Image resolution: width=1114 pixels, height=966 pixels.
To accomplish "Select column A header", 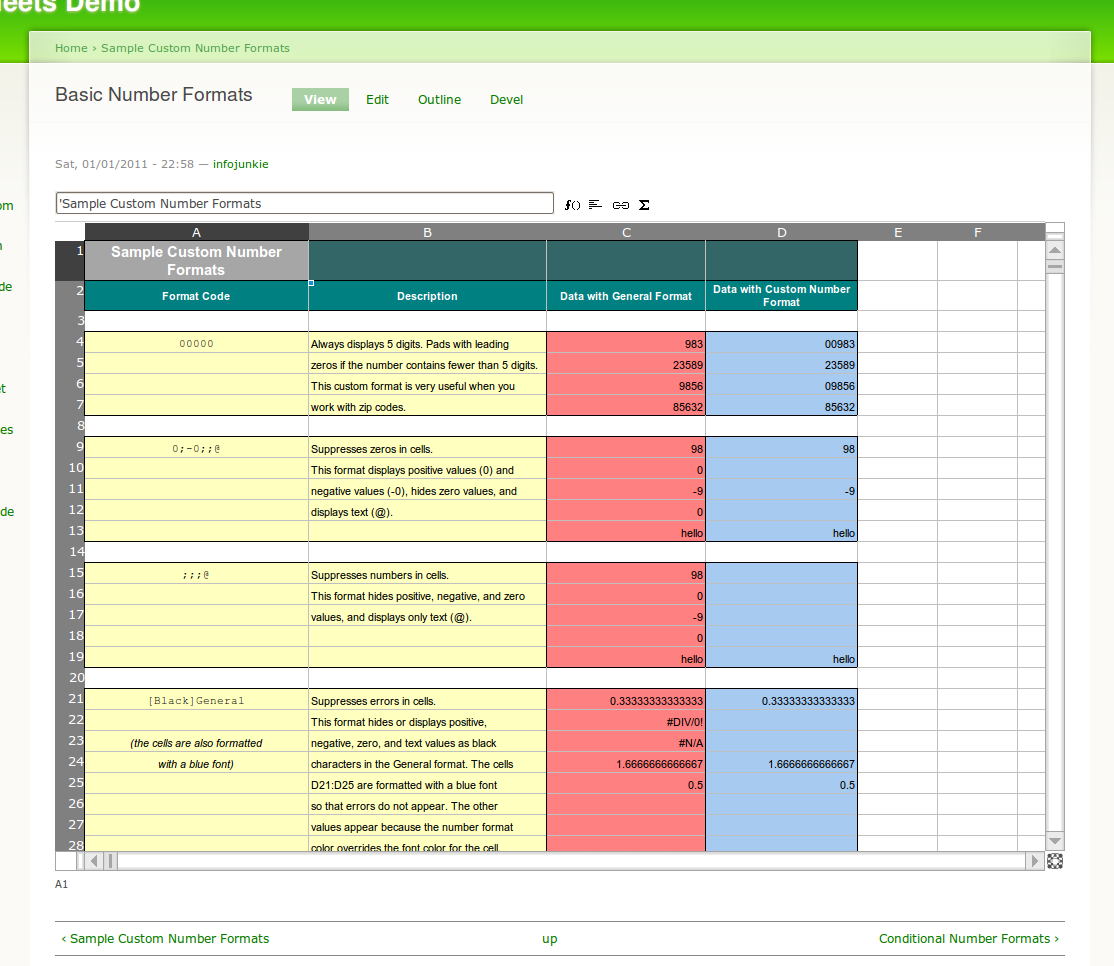I will [197, 232].
